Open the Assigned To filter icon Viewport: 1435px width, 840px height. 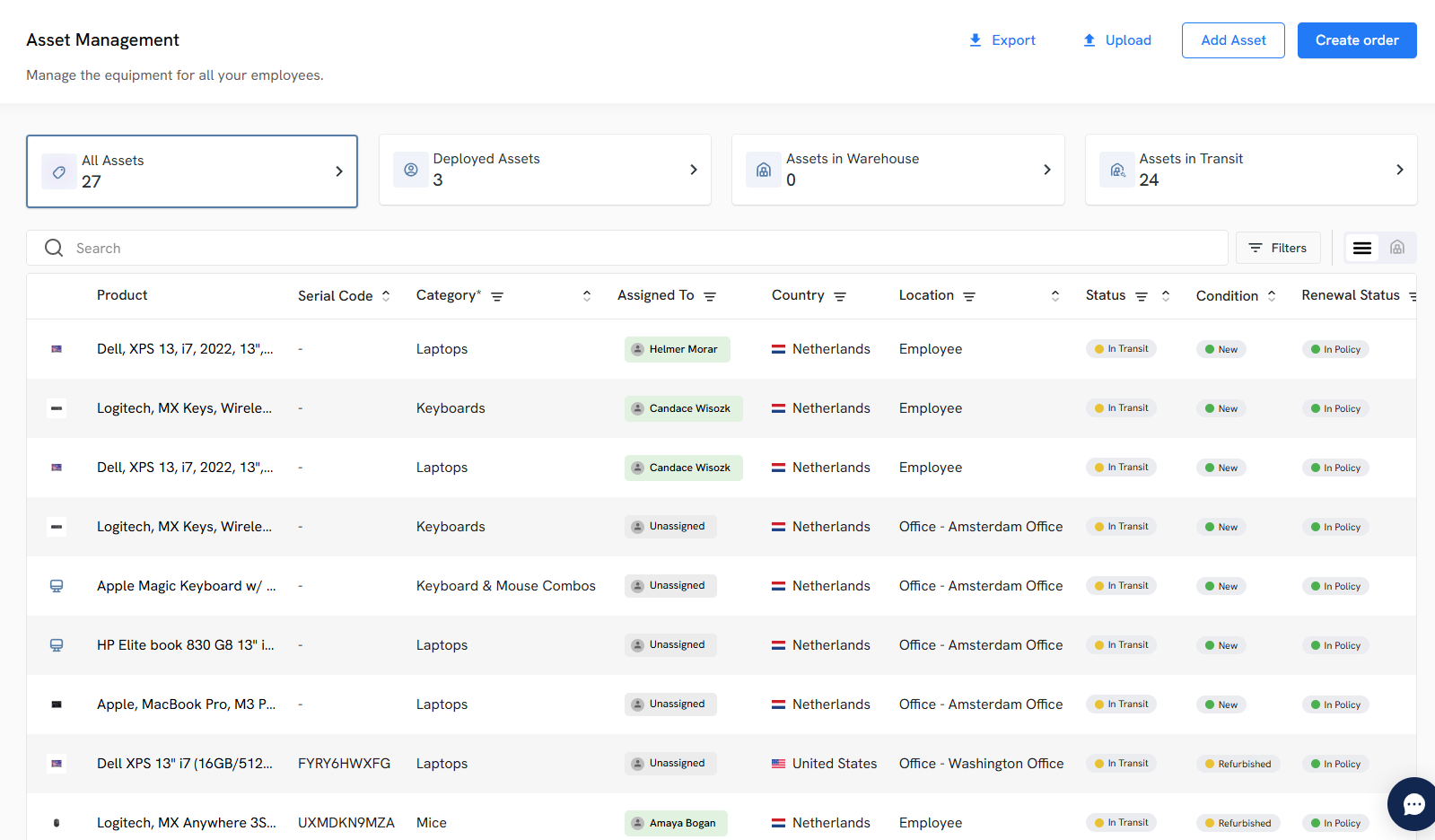[x=710, y=296]
